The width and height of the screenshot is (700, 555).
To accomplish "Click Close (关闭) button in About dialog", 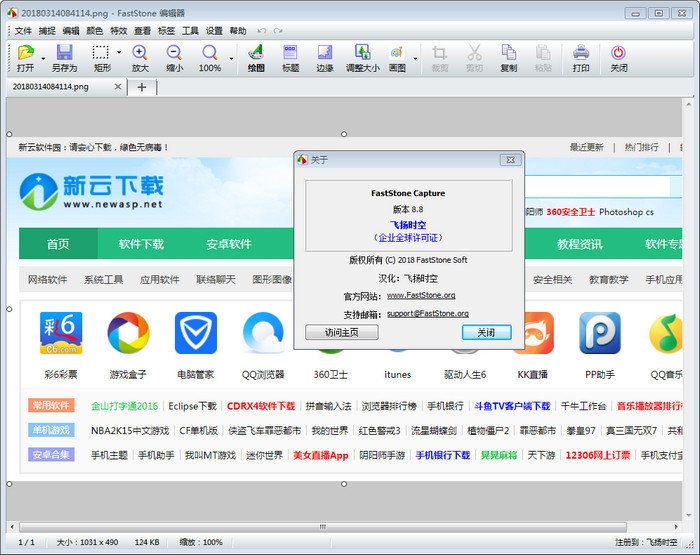I will click(486, 332).
